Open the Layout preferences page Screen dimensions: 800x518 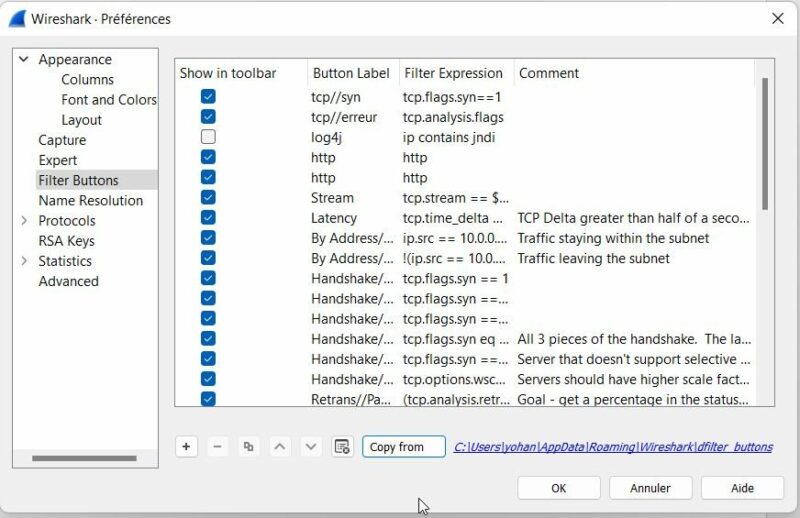pos(81,120)
